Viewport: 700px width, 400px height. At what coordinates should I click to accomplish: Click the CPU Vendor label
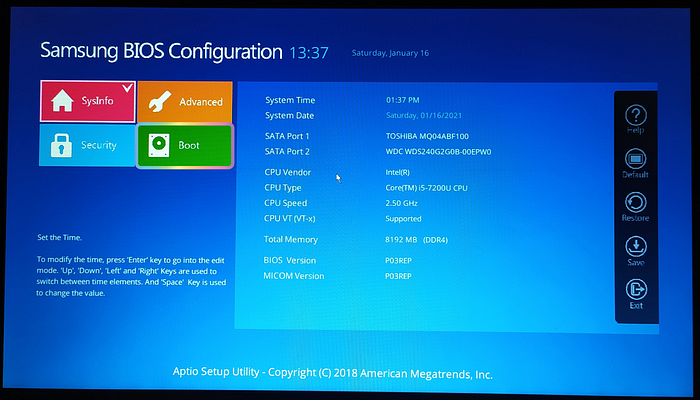288,172
